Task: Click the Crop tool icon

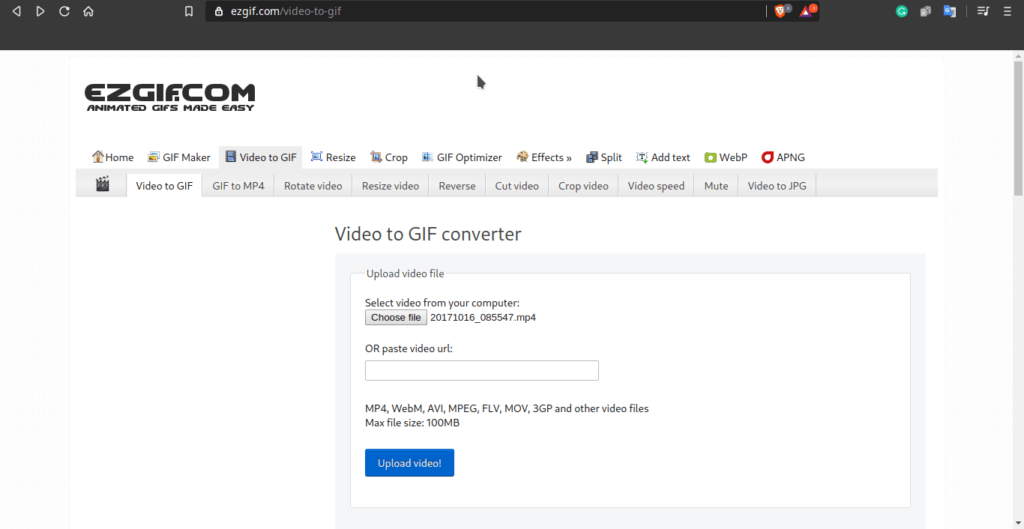Action: [x=376, y=157]
